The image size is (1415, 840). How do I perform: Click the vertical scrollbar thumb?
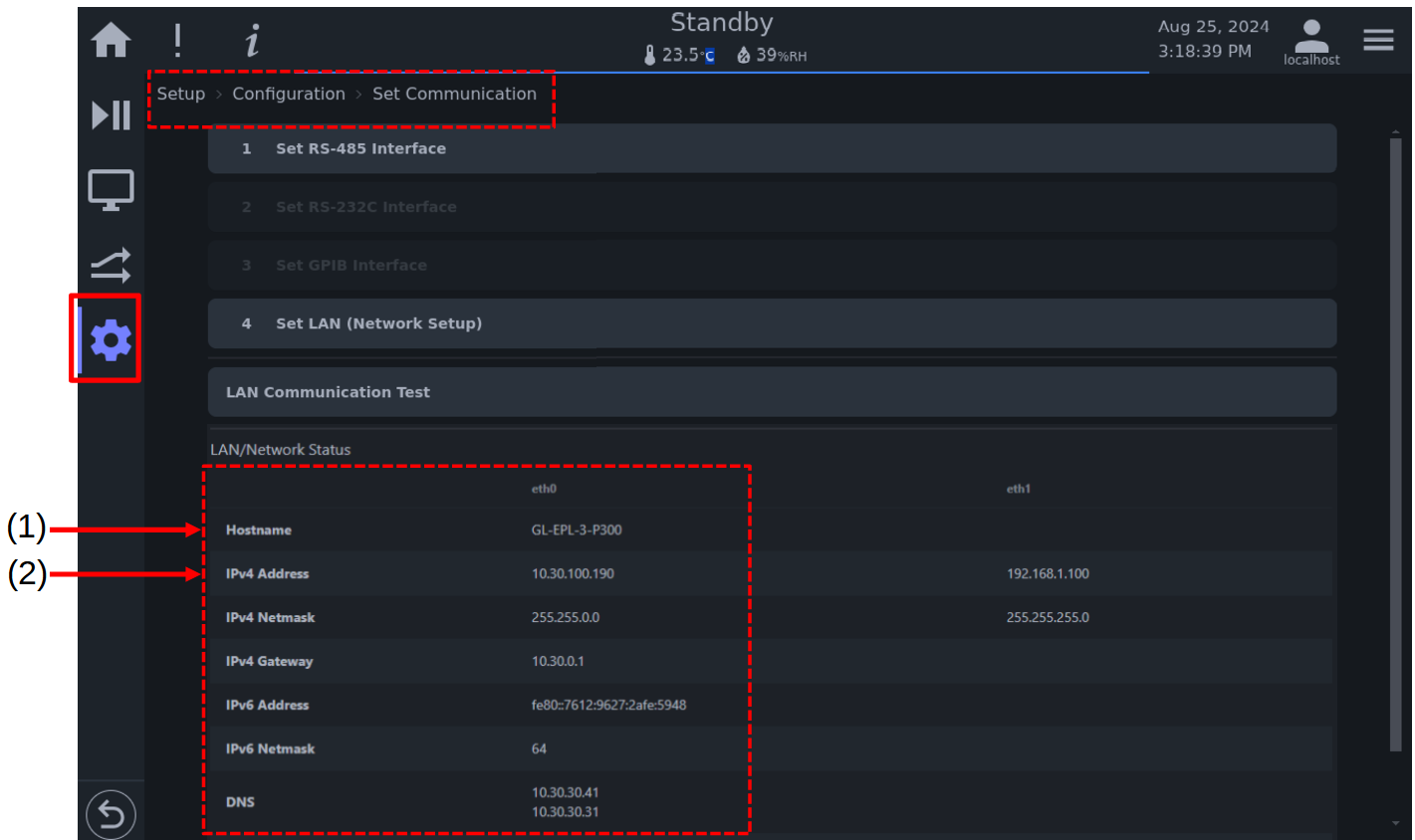click(1395, 445)
